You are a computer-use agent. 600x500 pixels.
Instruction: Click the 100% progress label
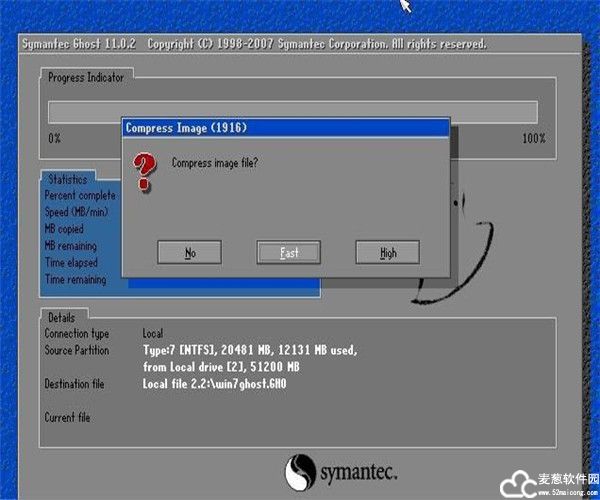(533, 138)
